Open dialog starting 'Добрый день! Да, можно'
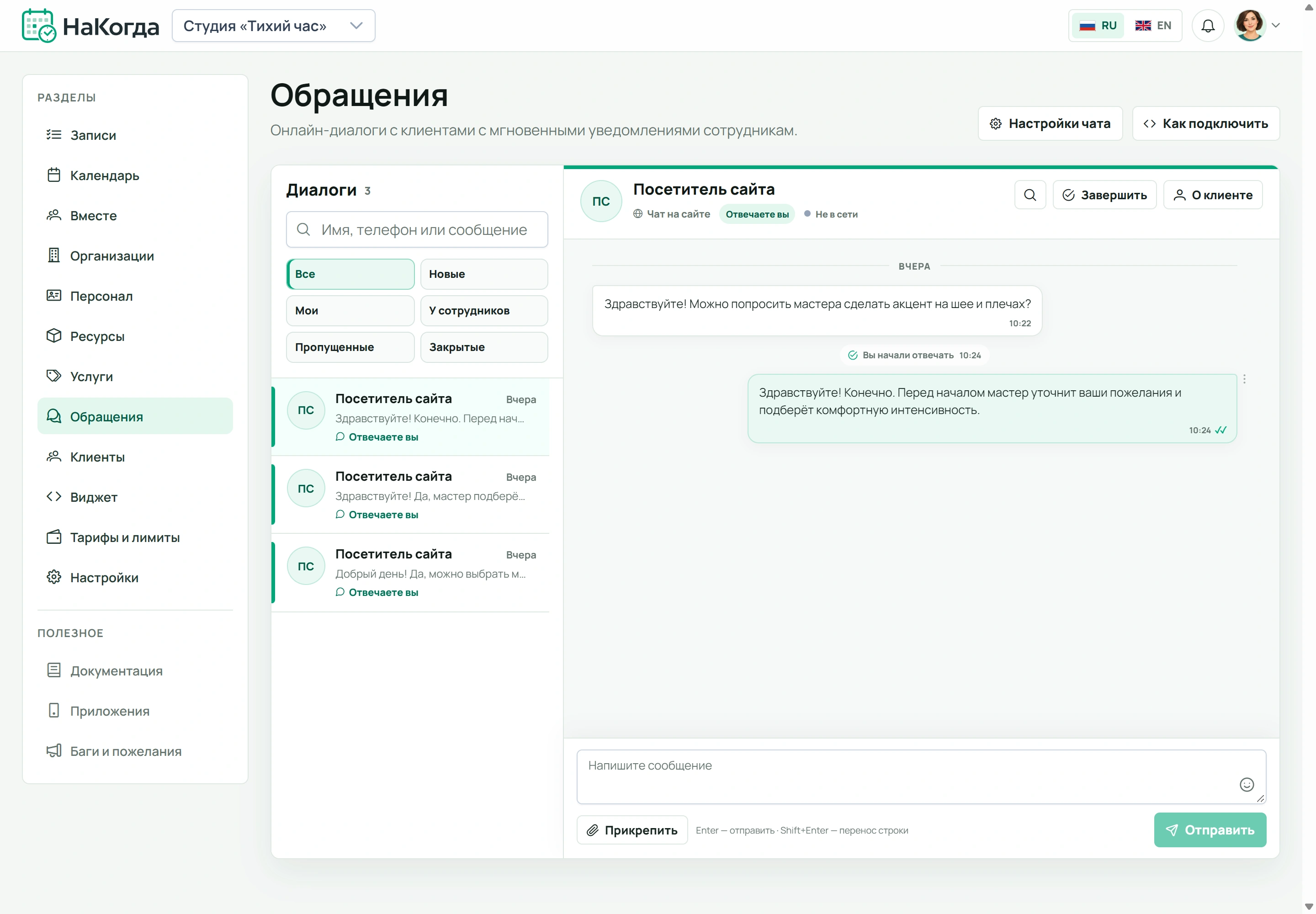The image size is (1316, 914). click(x=411, y=573)
